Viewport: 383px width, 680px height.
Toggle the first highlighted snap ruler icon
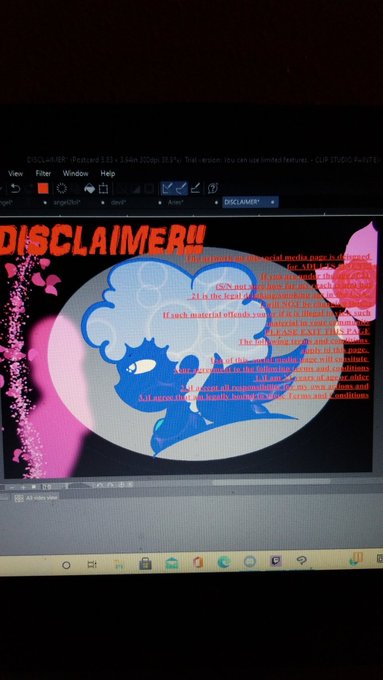[x=167, y=188]
